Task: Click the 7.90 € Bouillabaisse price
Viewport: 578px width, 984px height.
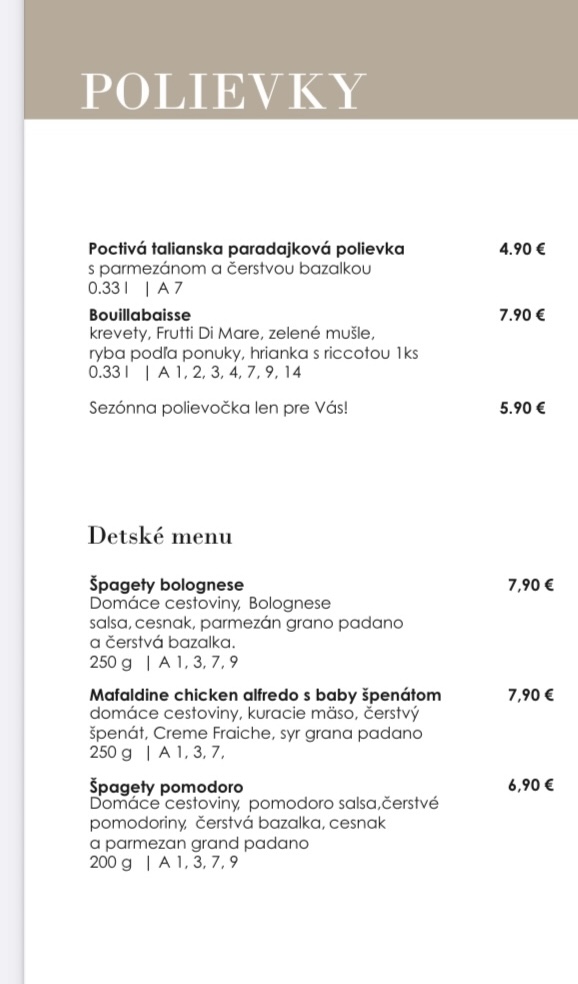Action: click(x=522, y=315)
